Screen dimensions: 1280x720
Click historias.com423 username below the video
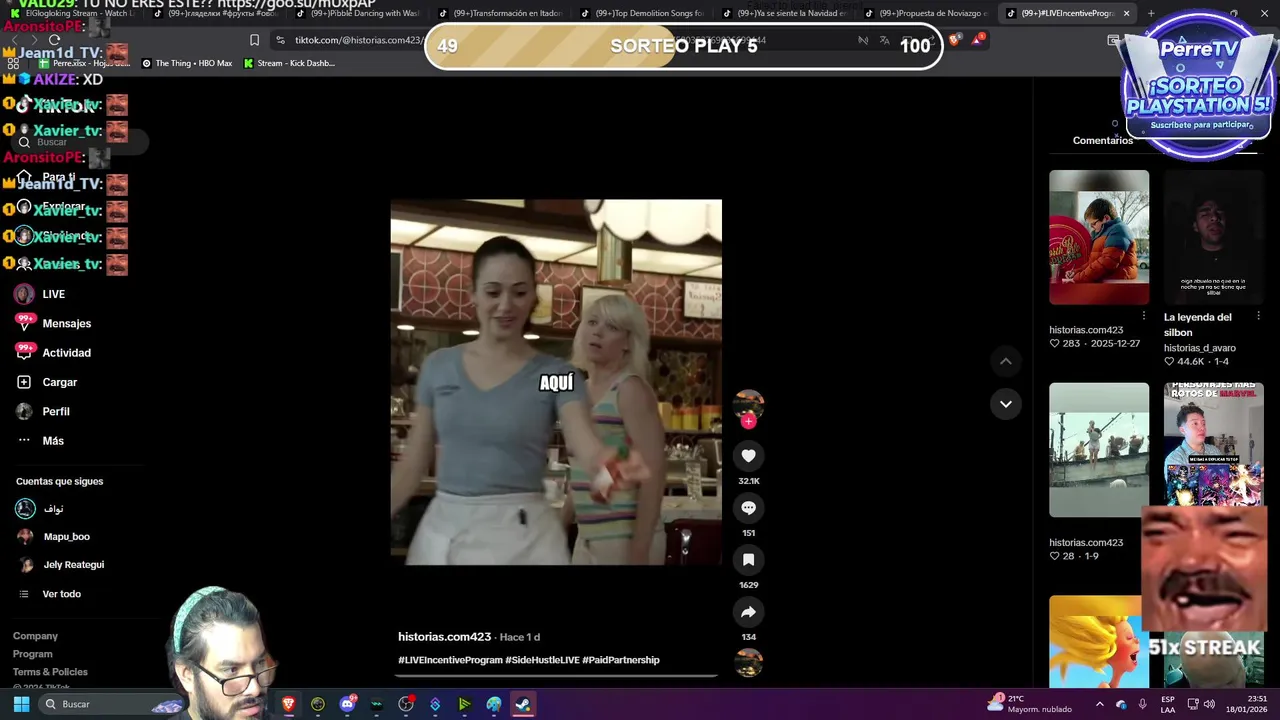click(x=444, y=637)
